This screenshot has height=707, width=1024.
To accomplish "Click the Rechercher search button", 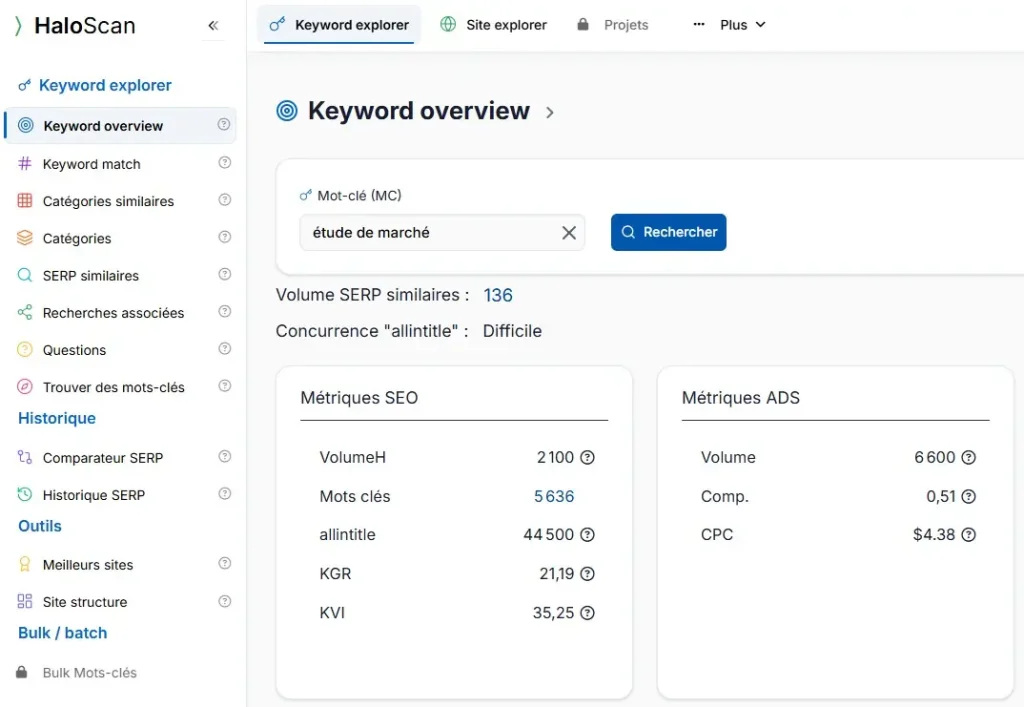I will (x=669, y=232).
